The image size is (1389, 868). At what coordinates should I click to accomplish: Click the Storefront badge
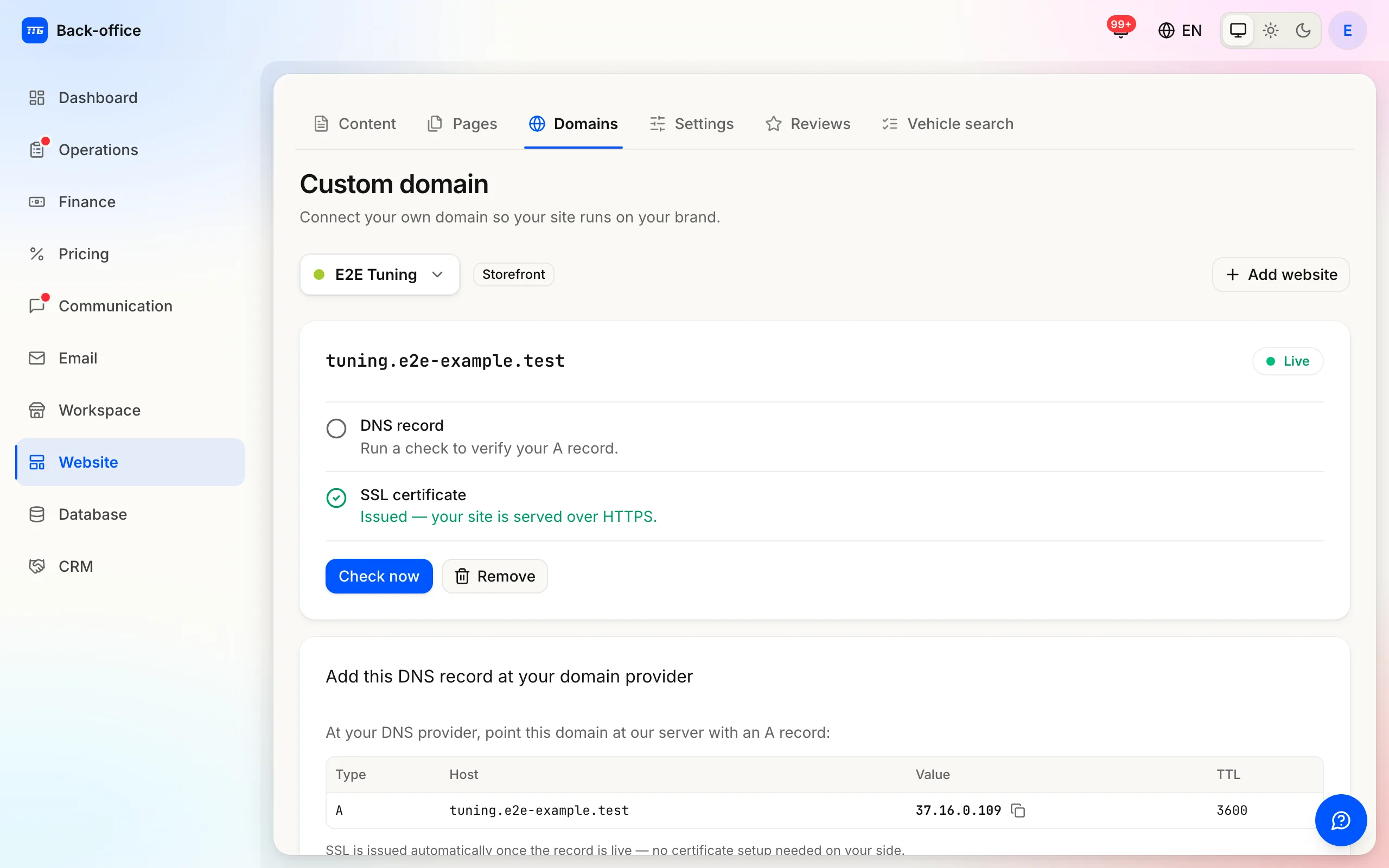click(x=513, y=275)
